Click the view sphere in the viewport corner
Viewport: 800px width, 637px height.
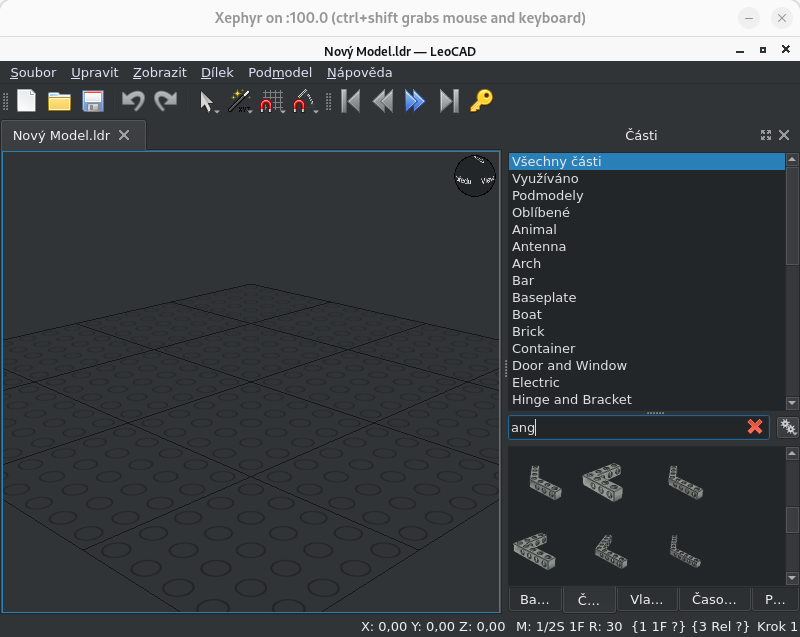pyautogui.click(x=475, y=175)
